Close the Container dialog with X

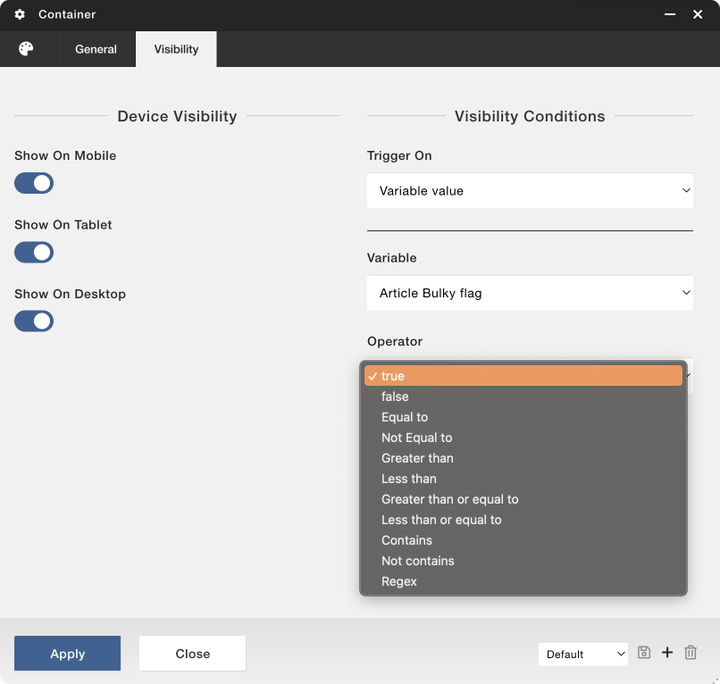[x=698, y=15]
